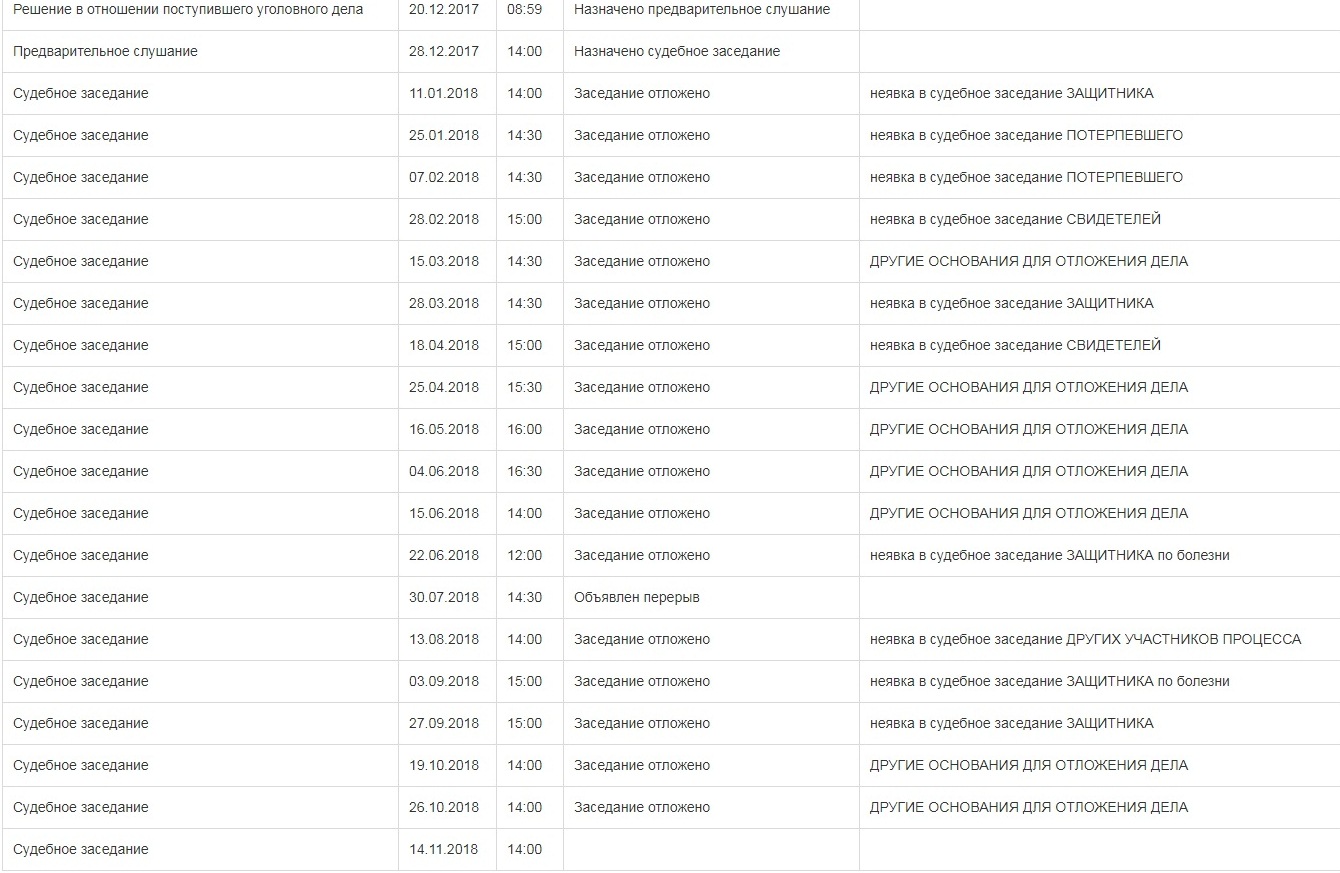The width and height of the screenshot is (1340, 873).
Task: Click 'Решение в отношении поступившего уголовного дела' cell
Action: [x=189, y=9]
